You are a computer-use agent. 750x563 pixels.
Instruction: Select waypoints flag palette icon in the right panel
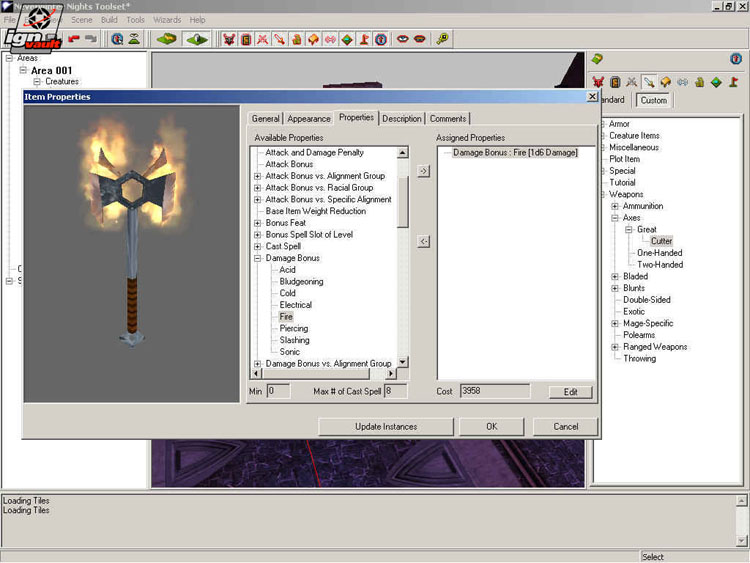pos(733,82)
